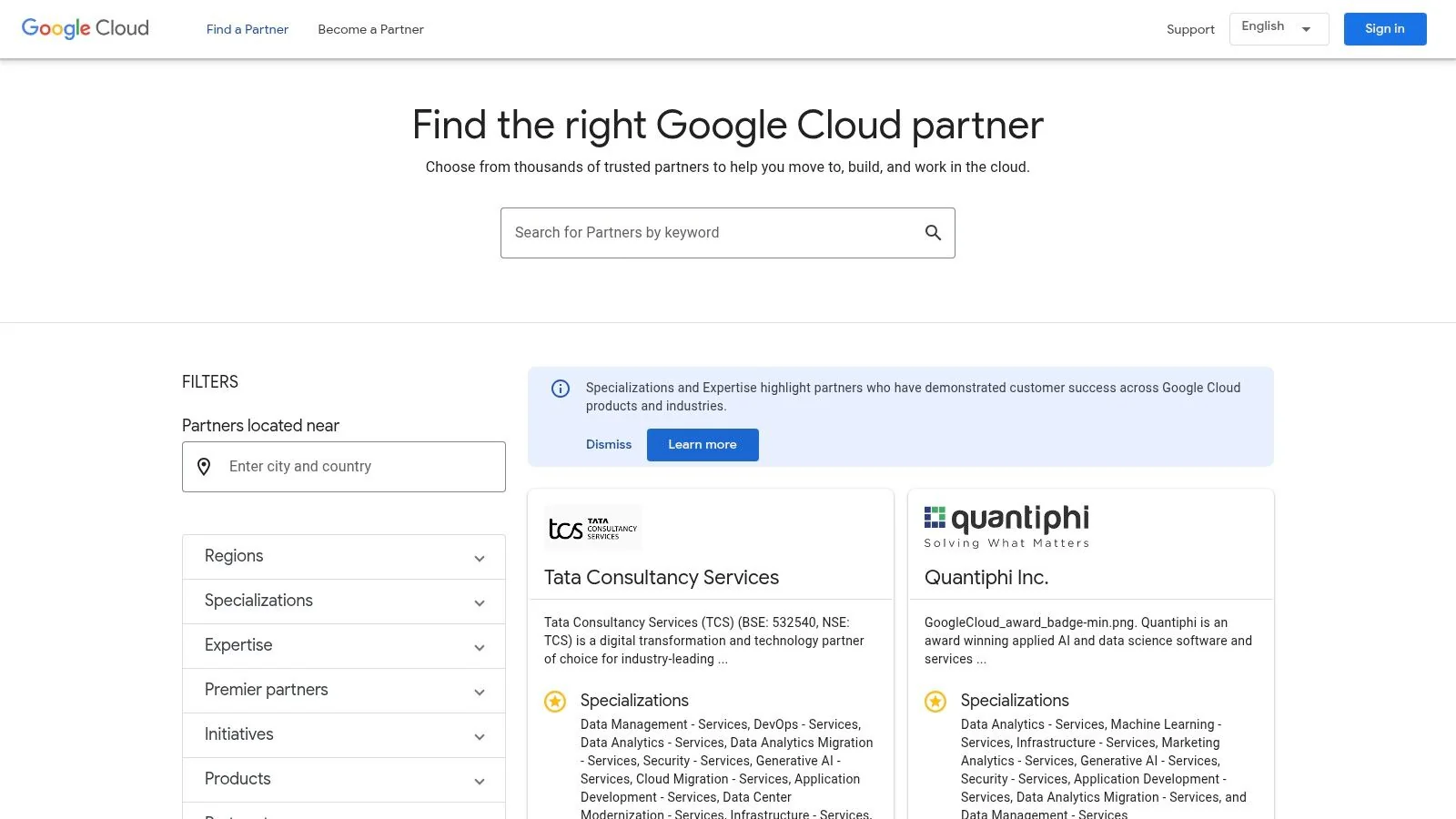This screenshot has height=819, width=1456.
Task: Click the Sign in button
Action: point(1384,28)
